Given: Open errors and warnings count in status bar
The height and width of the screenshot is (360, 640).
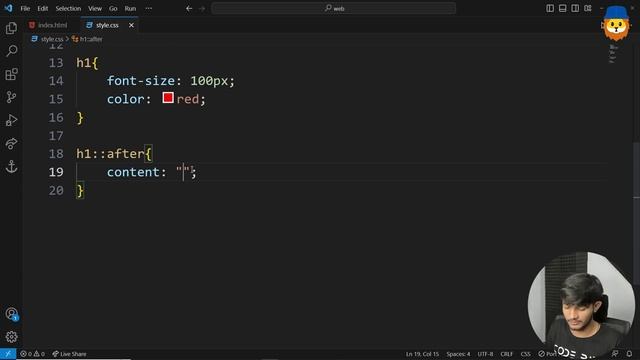Looking at the screenshot, I should [32, 354].
